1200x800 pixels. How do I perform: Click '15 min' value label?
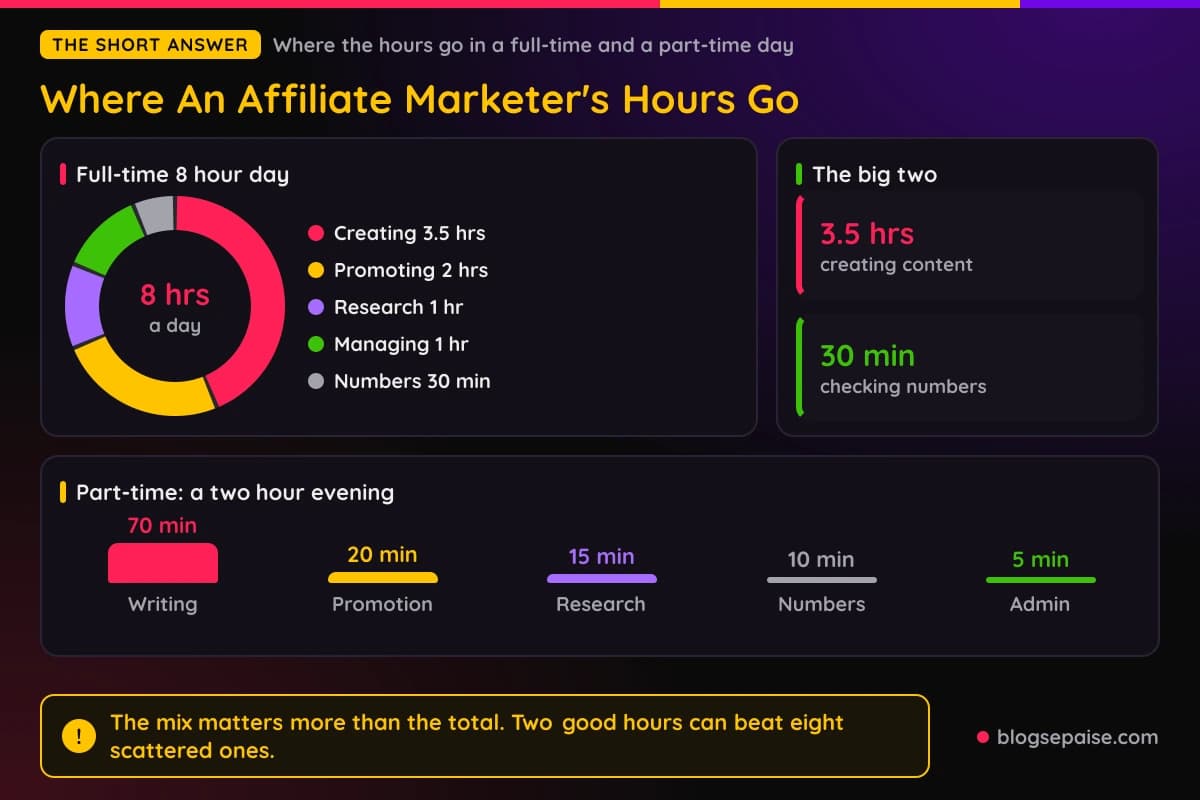(x=601, y=556)
